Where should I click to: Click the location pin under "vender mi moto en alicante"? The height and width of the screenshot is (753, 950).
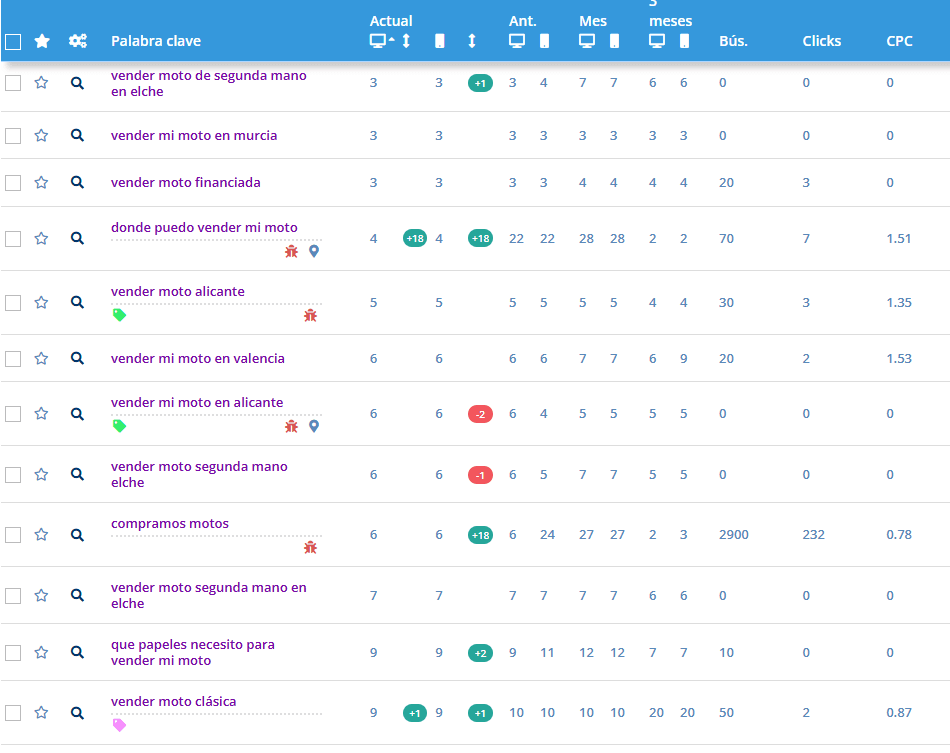314,426
